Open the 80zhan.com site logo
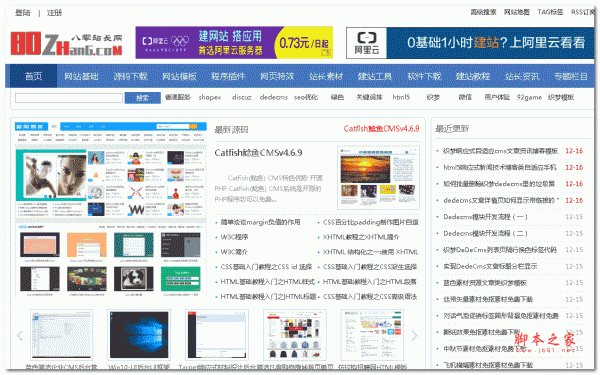600x375 pixels. (67, 44)
